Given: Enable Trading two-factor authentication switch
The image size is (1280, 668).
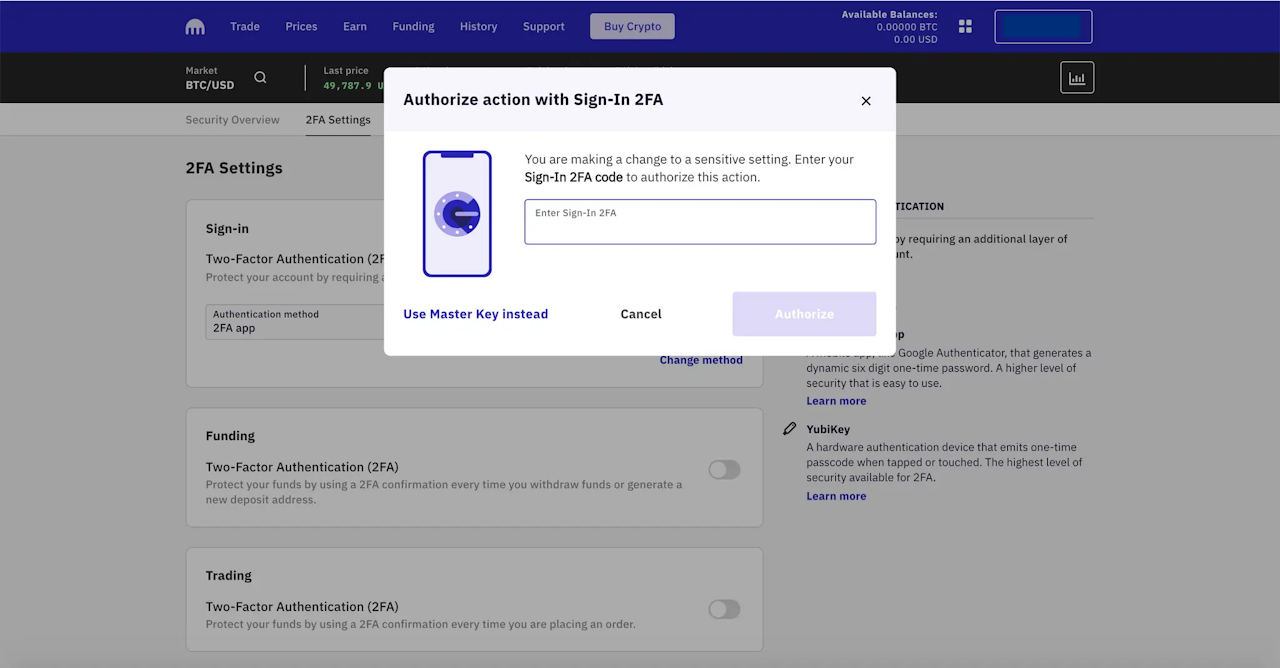Looking at the screenshot, I should [724, 610].
